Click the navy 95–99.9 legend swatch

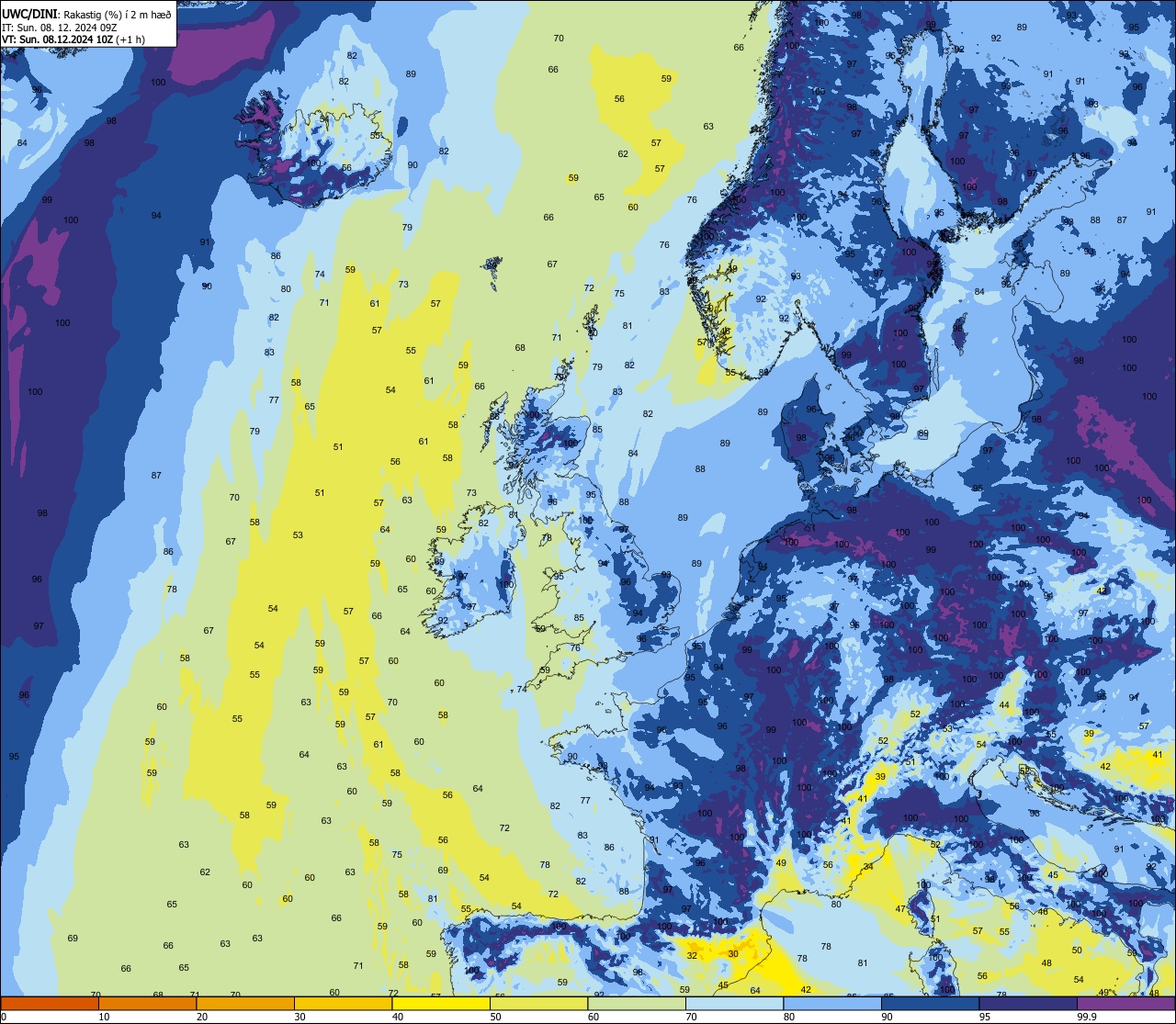coord(1028,1004)
